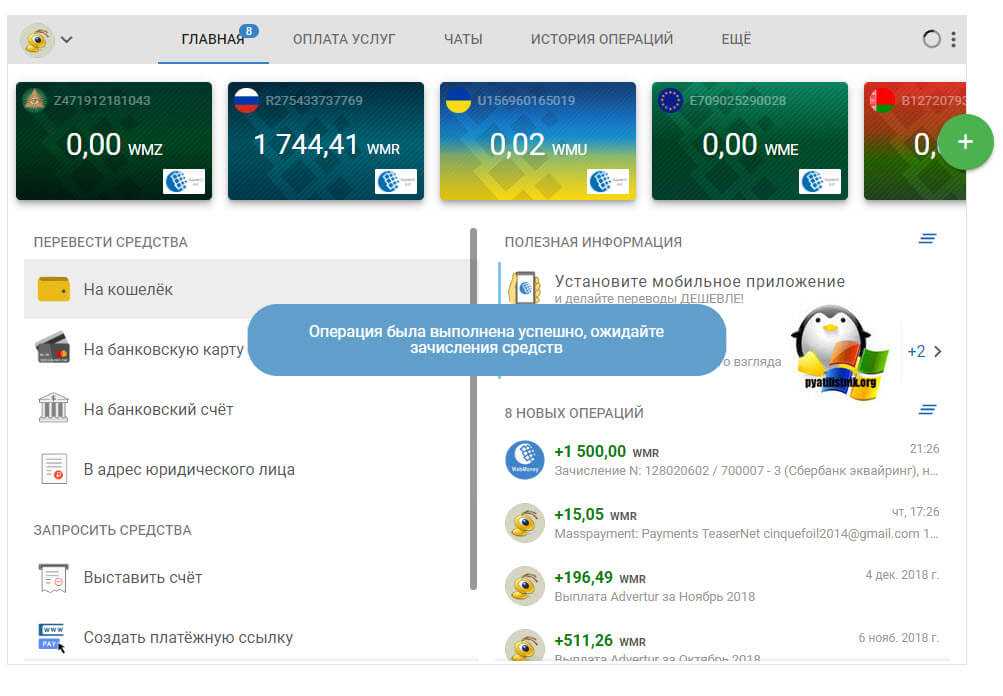Click Установите мобильное приложение link
The width and height of the screenshot is (1003, 696).
tap(699, 282)
